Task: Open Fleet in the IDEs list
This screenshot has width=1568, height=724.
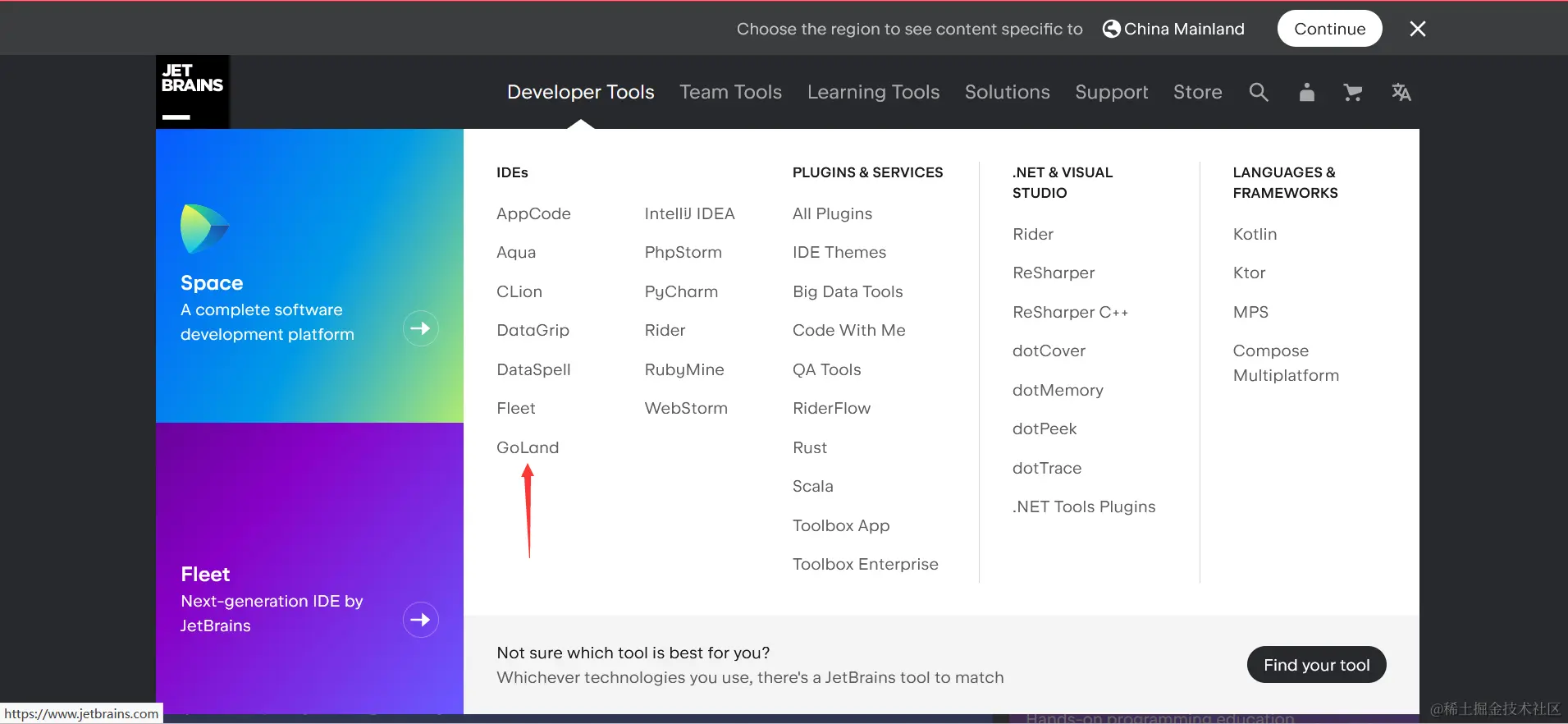Action: click(x=515, y=408)
